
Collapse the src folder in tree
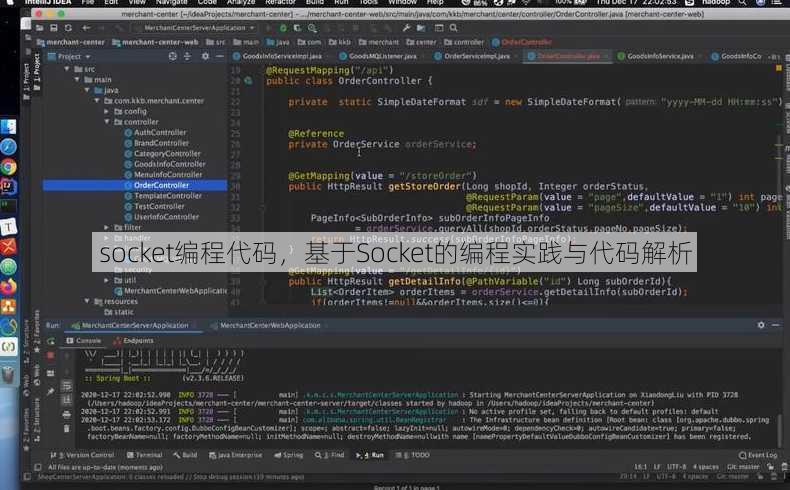click(67, 69)
